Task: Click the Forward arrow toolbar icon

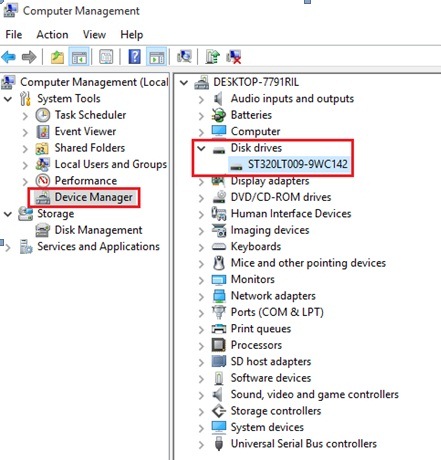Action: coord(29,57)
